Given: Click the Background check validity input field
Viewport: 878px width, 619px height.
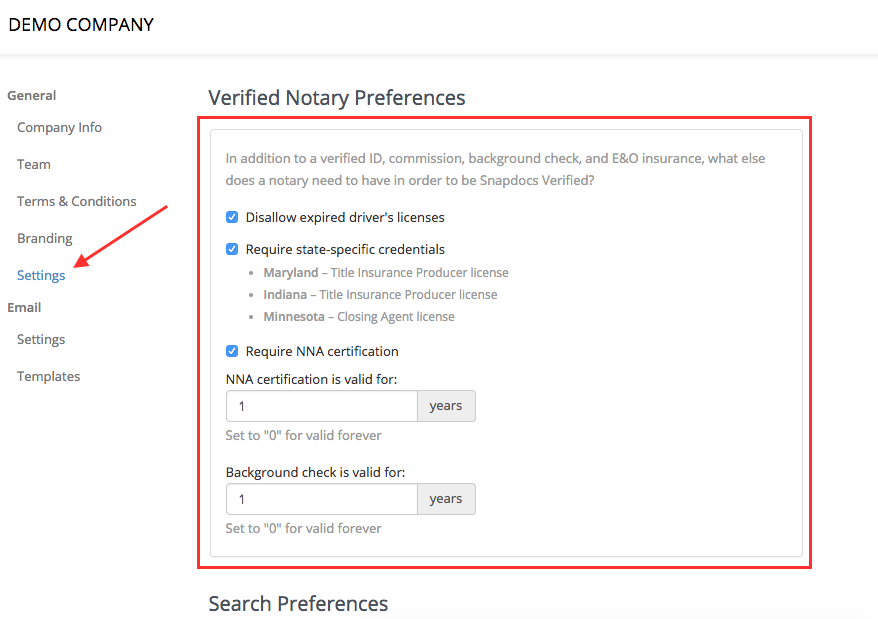Looking at the screenshot, I should pyautogui.click(x=321, y=499).
